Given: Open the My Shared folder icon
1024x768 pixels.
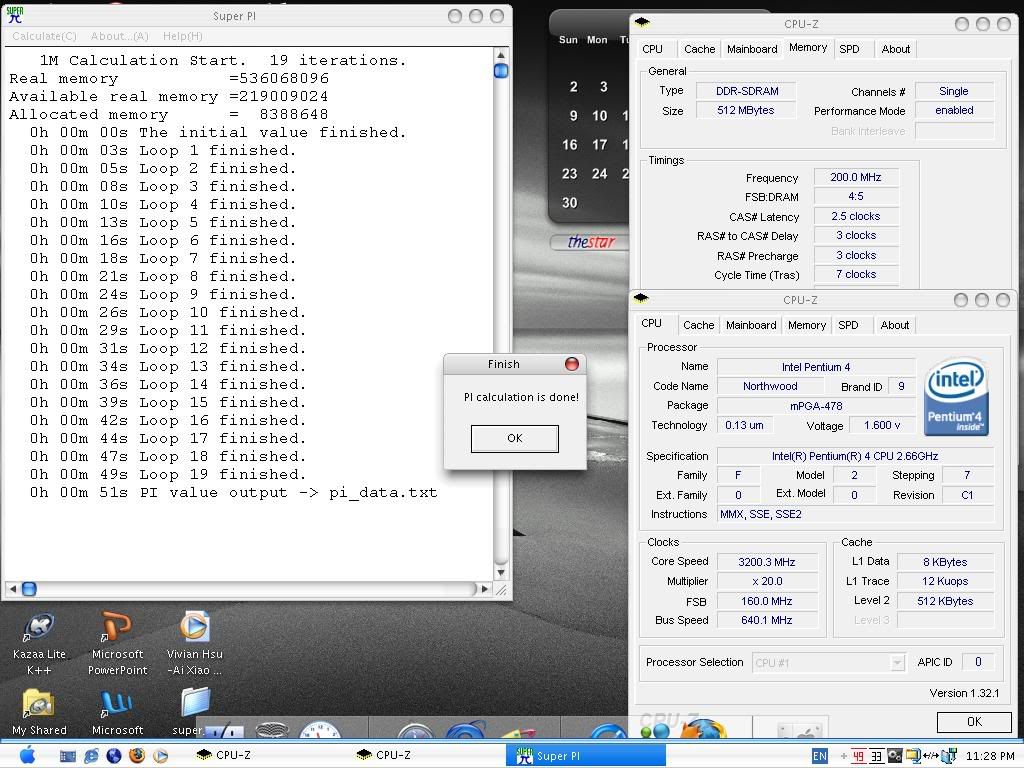Looking at the screenshot, I should [x=39, y=704].
